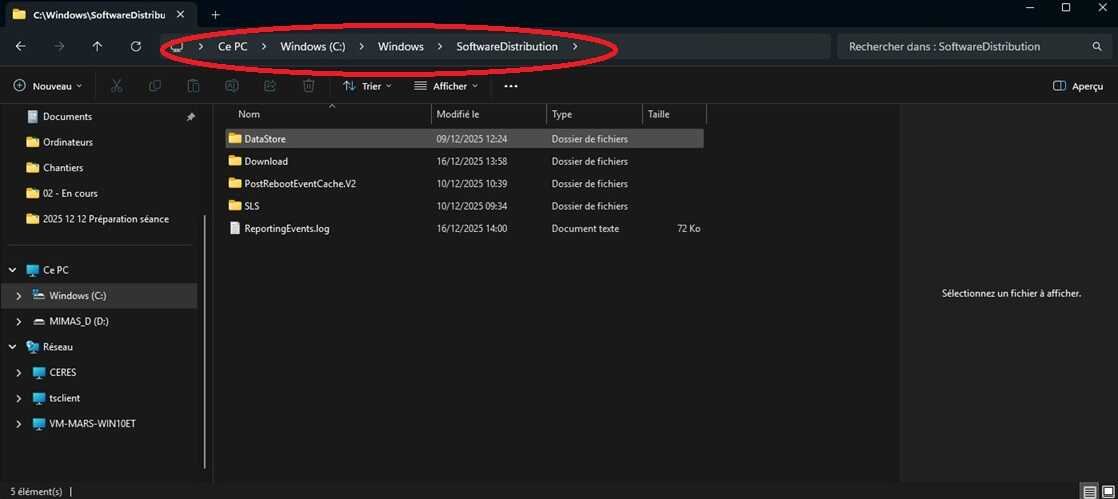Click the search magnifier icon

(1097, 47)
